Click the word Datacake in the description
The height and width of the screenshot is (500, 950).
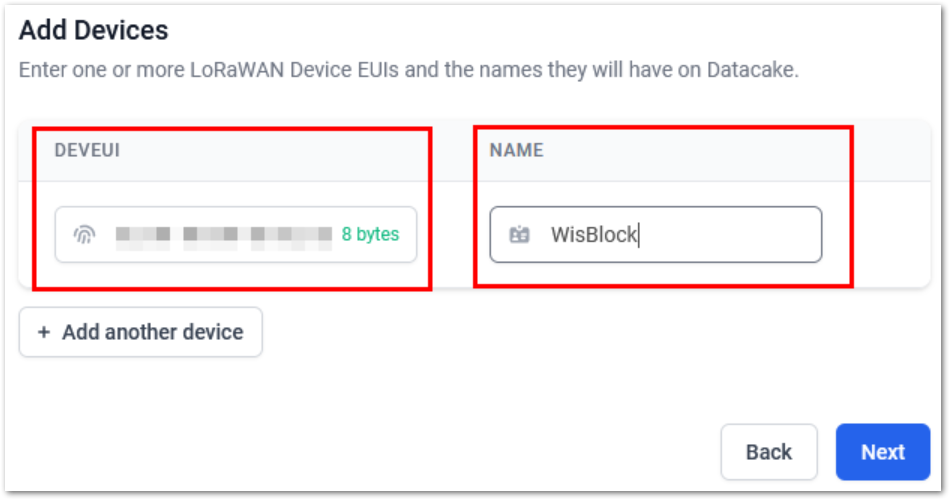[x=753, y=71]
